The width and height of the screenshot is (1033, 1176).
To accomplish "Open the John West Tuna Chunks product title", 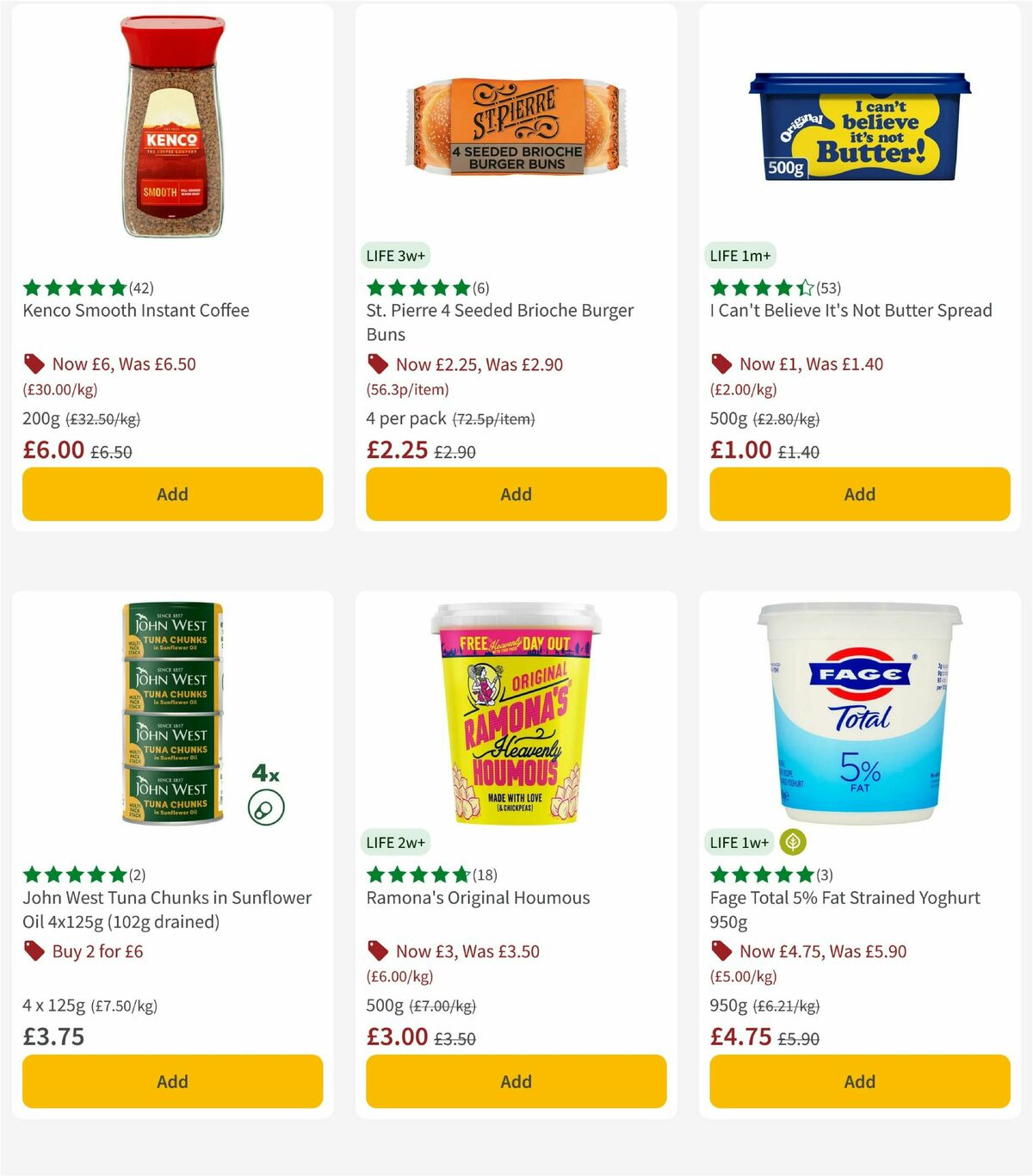I will pos(166,909).
